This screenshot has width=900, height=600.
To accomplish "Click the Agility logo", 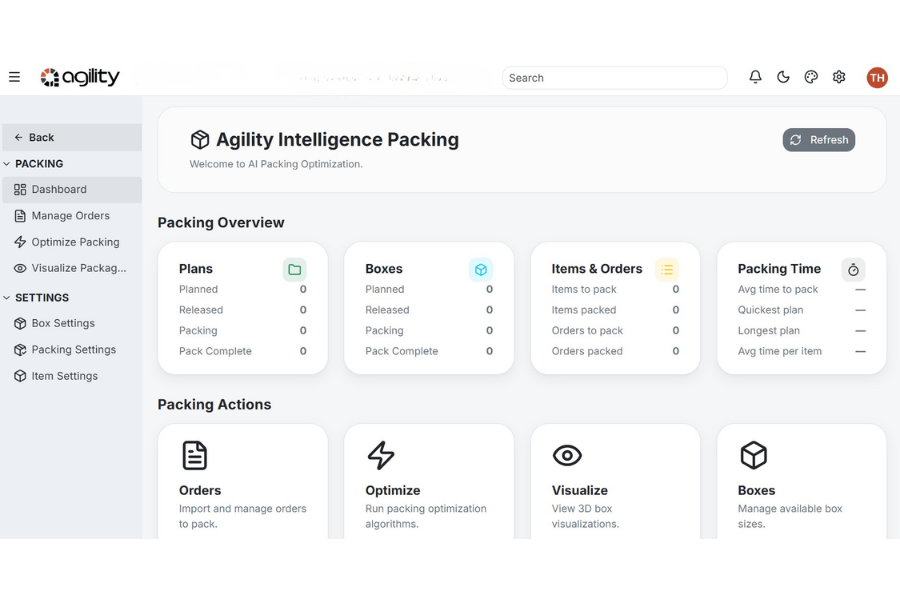I will [x=80, y=77].
